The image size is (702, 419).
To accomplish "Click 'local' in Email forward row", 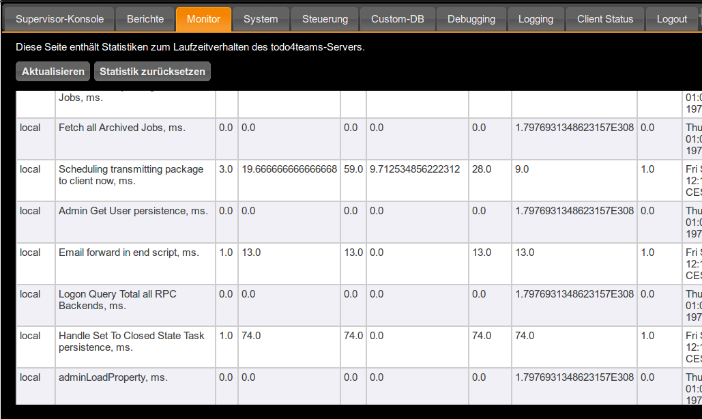I will click(30, 252).
